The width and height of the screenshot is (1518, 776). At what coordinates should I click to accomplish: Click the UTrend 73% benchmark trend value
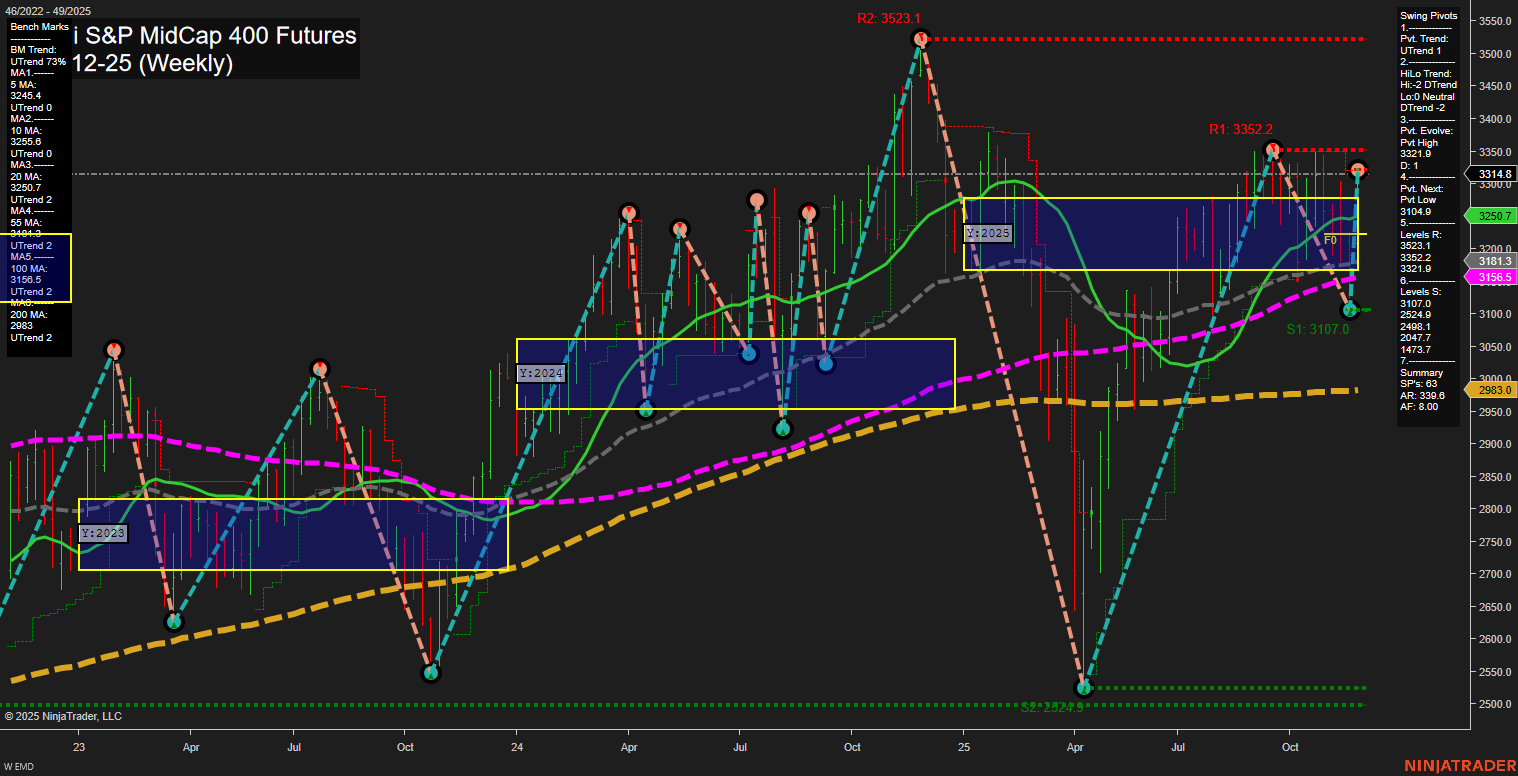click(x=38, y=62)
